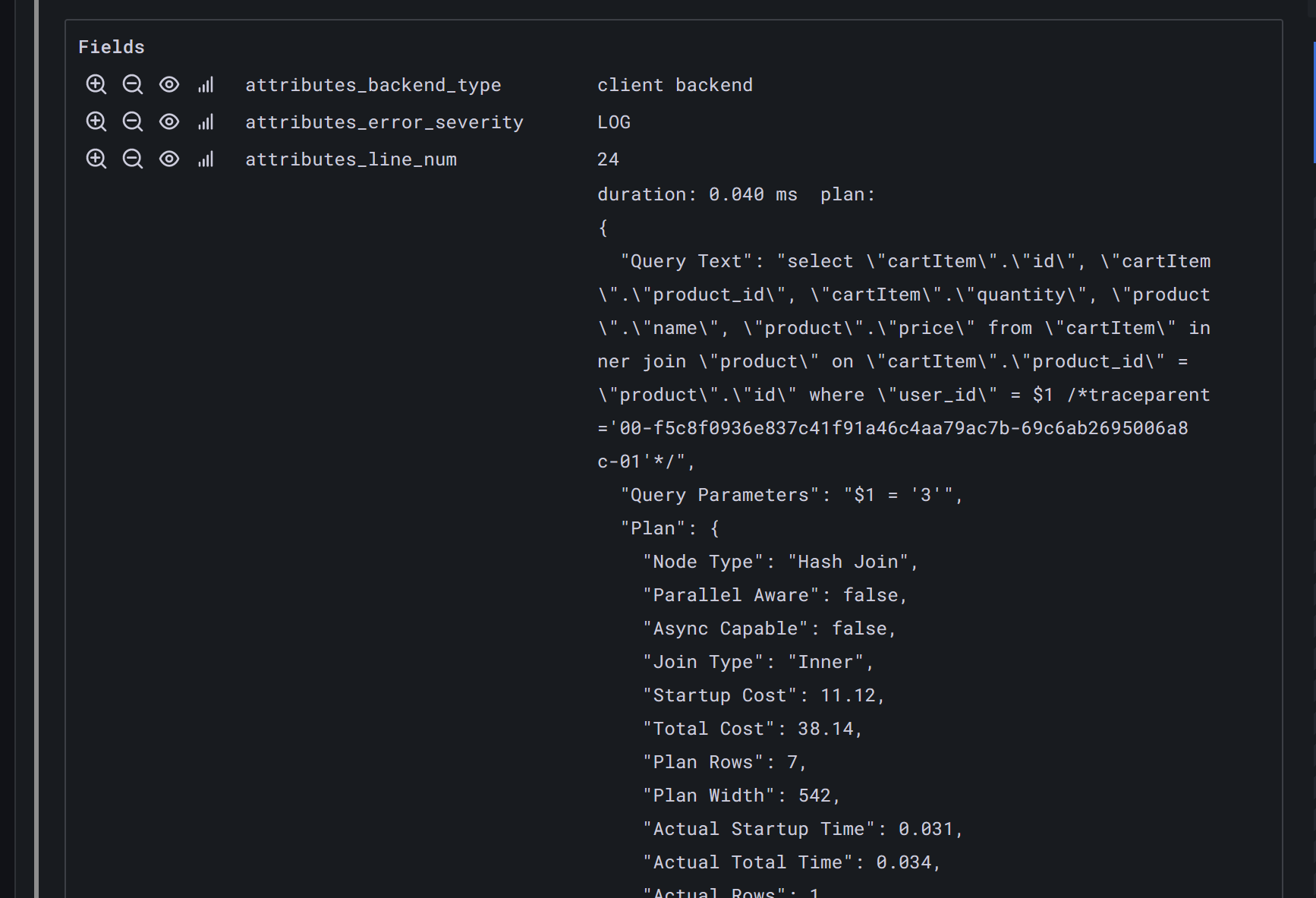This screenshot has height=898, width=1316.
Task: Open ad-hoc statistics for attributes_backend_type
Action: tap(206, 84)
